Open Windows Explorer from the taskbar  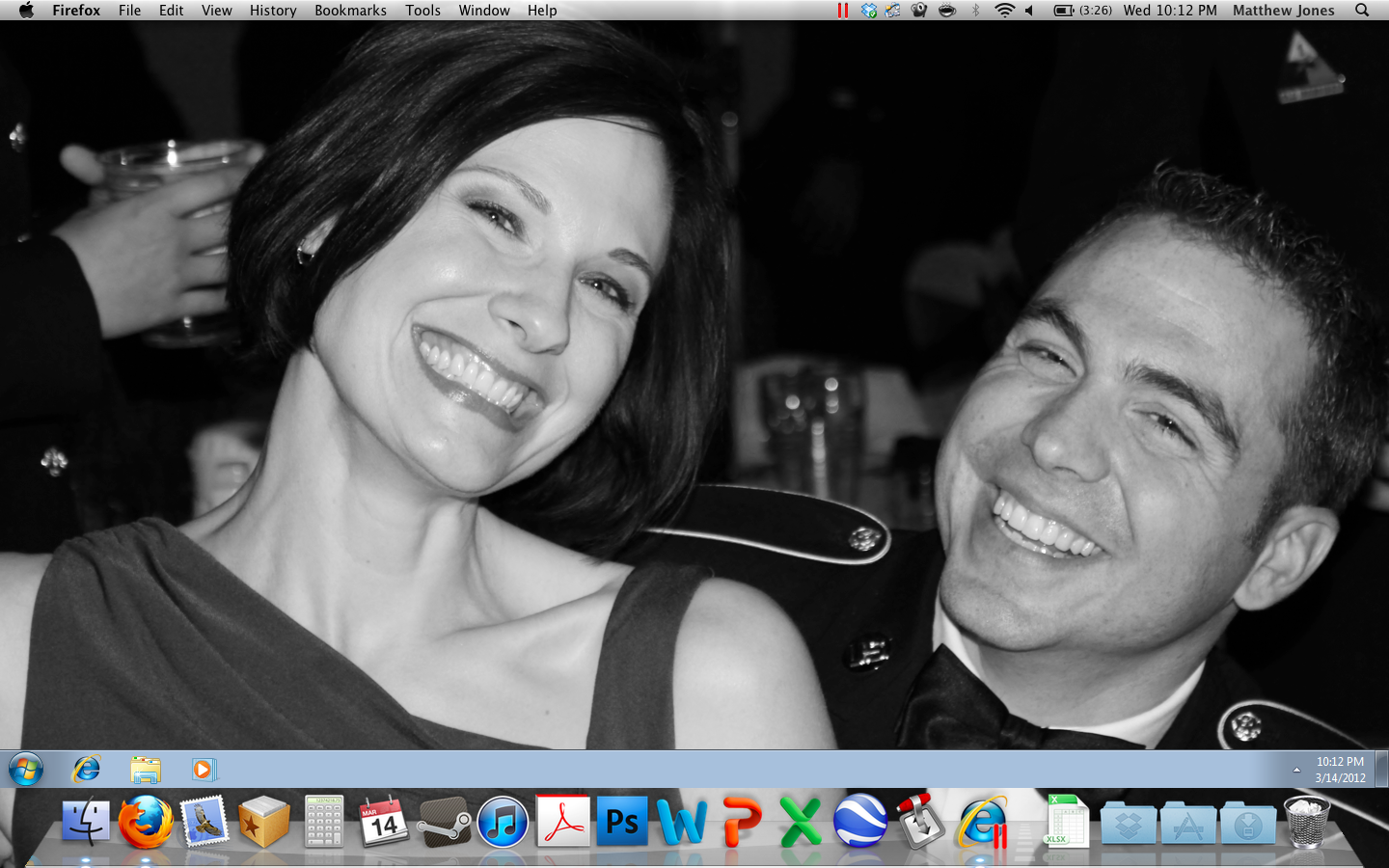click(146, 770)
